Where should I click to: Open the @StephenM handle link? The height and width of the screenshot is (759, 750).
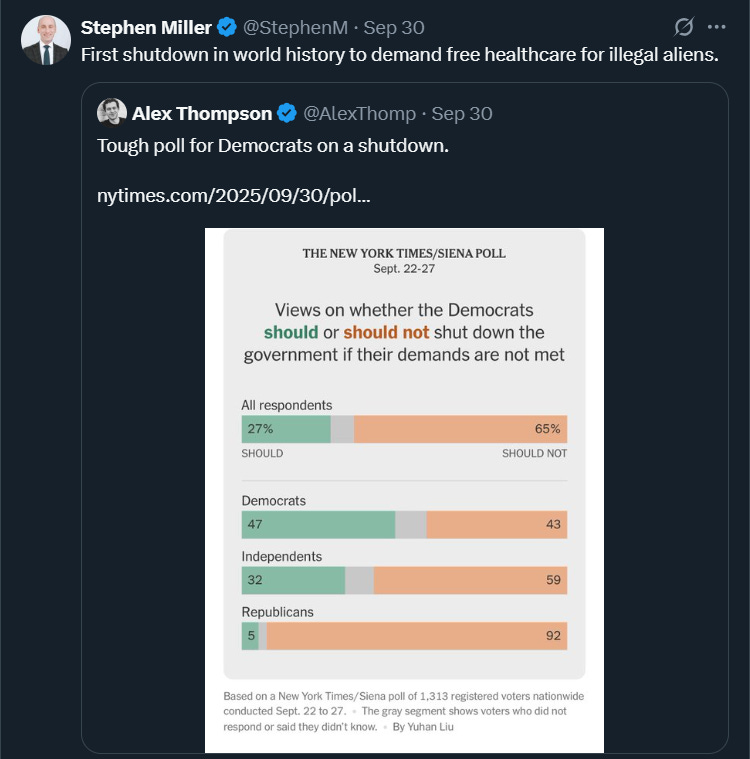point(295,28)
